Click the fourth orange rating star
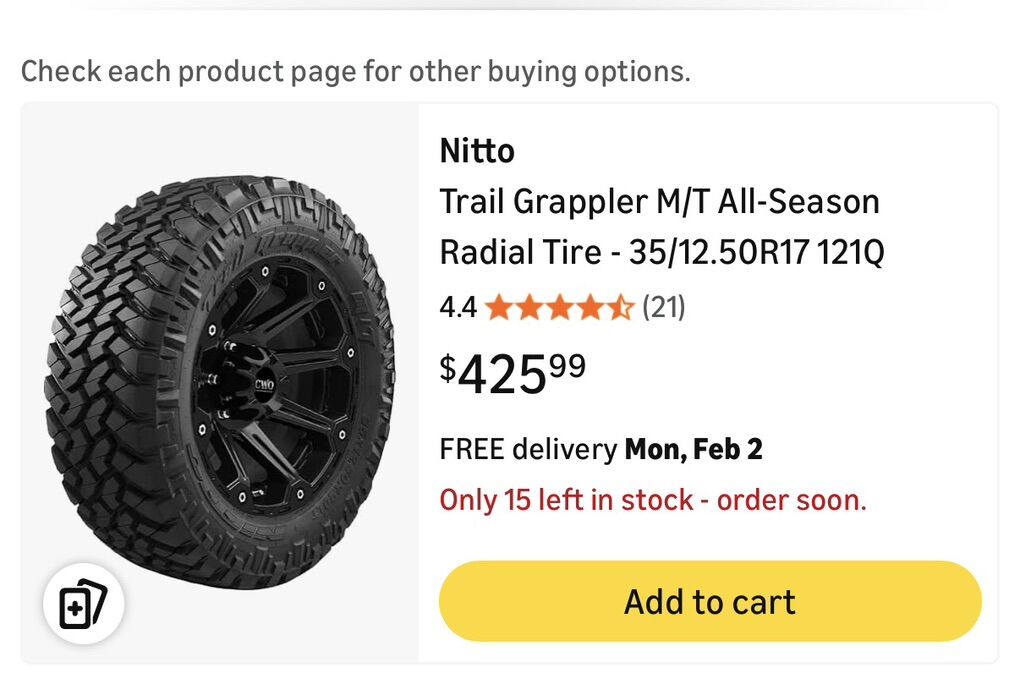Image resolution: width=1020 pixels, height=684 pixels. coord(590,308)
